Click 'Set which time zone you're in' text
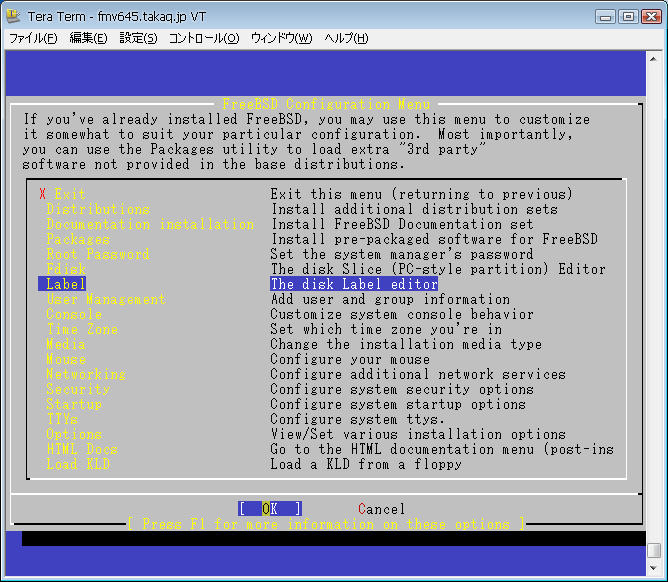 (x=386, y=329)
